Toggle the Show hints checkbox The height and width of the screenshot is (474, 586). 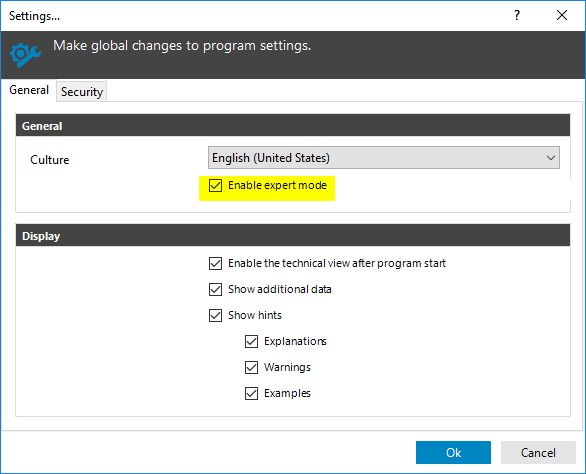215,315
